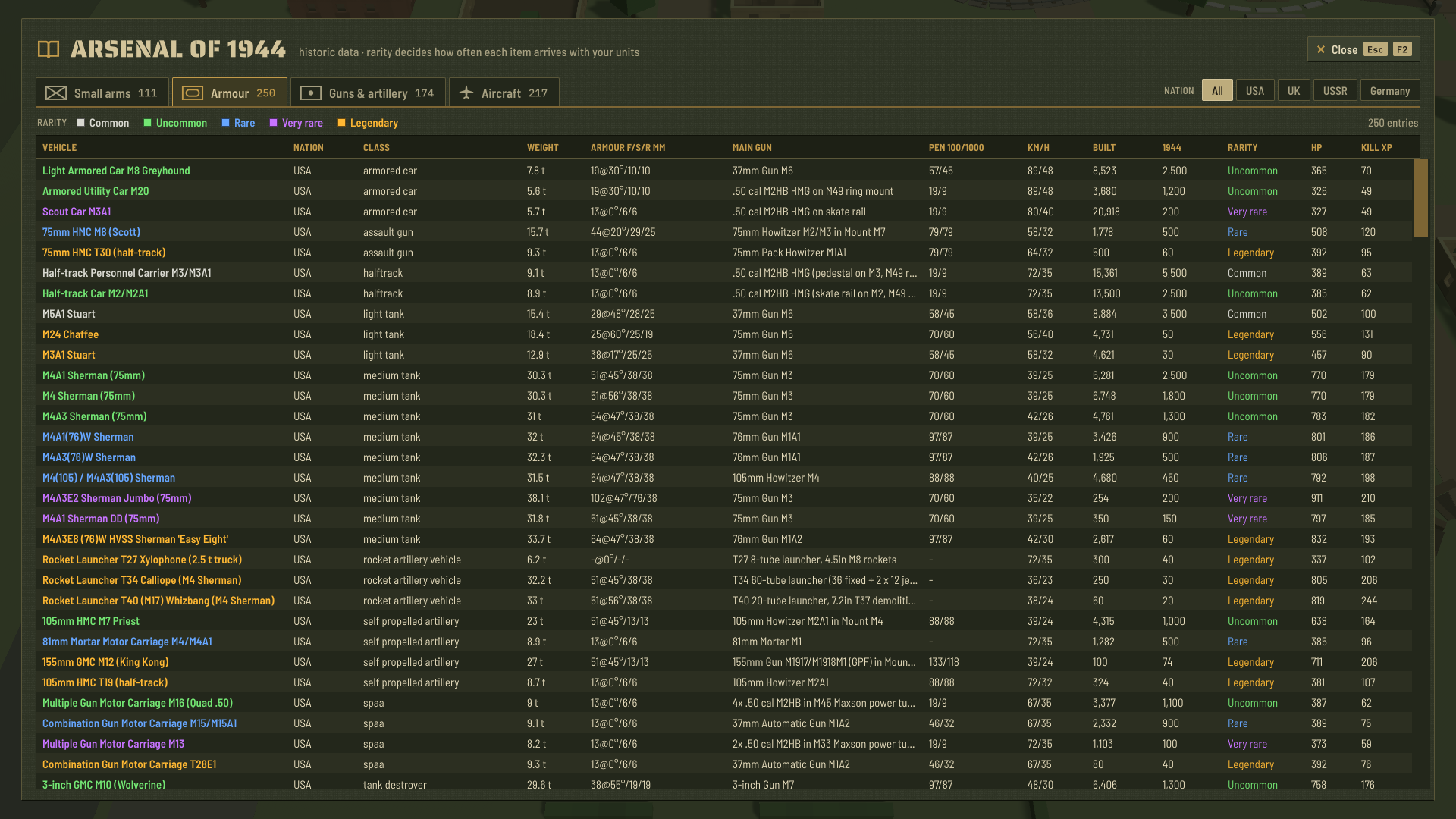The image size is (1456, 819).
Task: Click the tank icon on Armour tab
Action: (193, 93)
